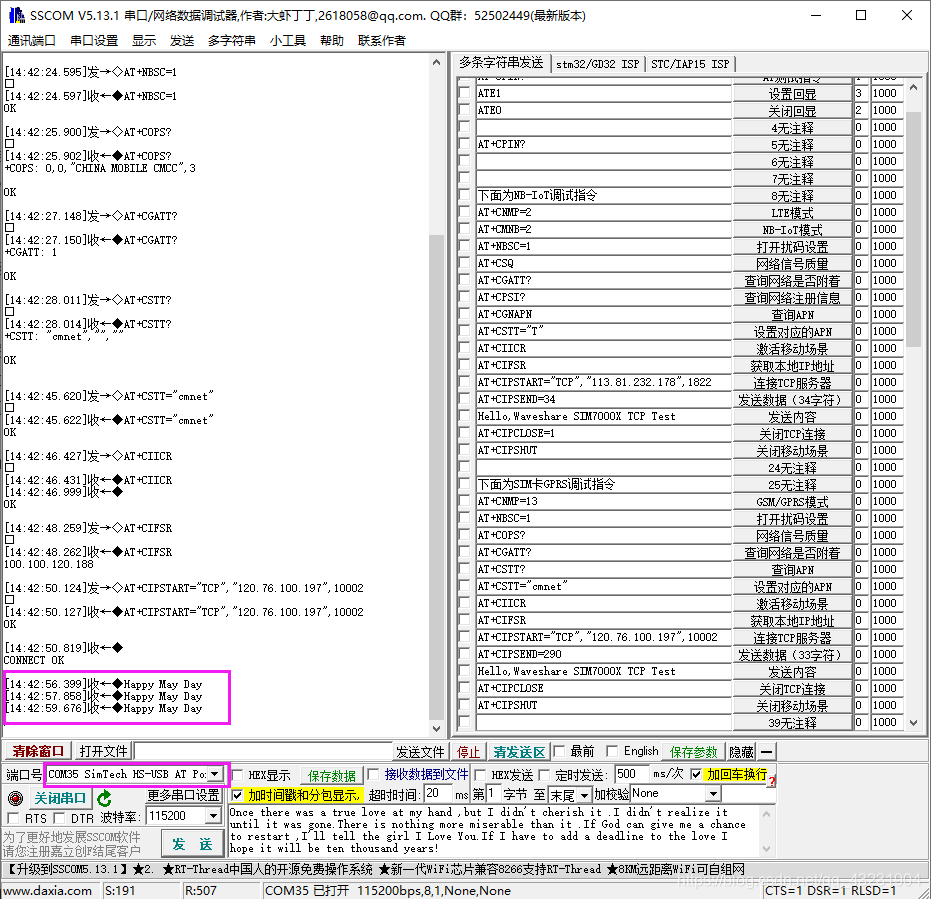Click the scroll down arrow of send text box
This screenshot has height=899, width=931.
766,849
